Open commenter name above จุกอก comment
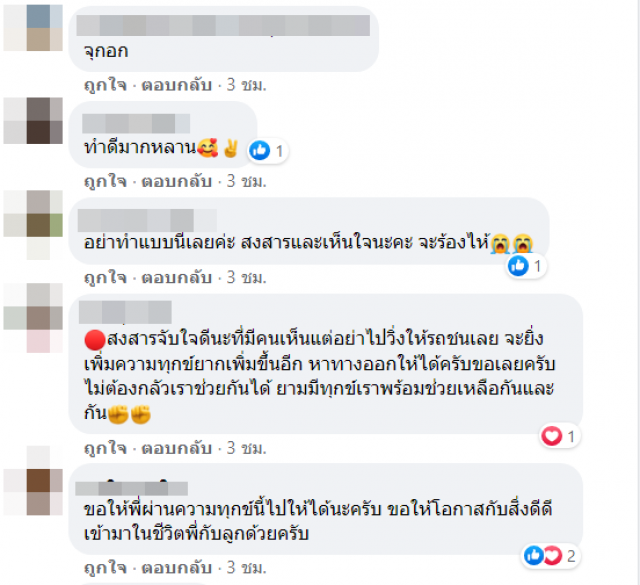 [x=223, y=25]
